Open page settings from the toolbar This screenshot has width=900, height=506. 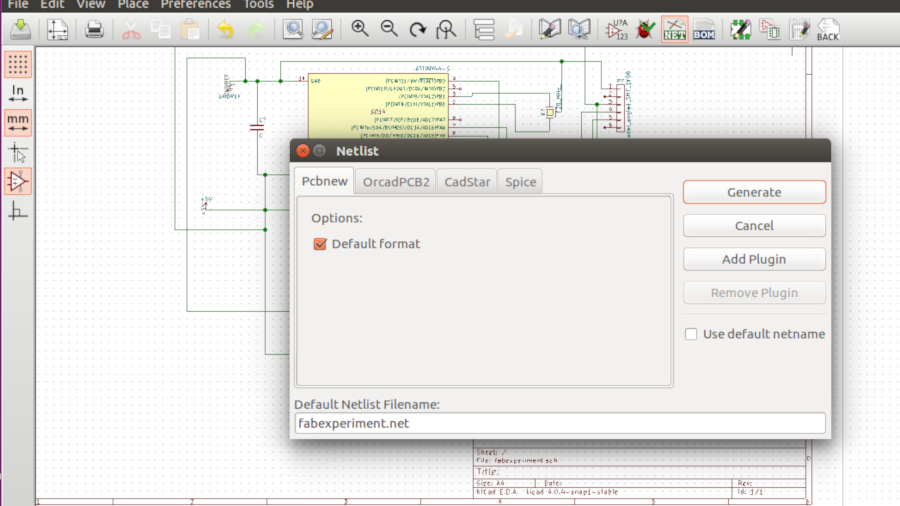[x=57, y=29]
